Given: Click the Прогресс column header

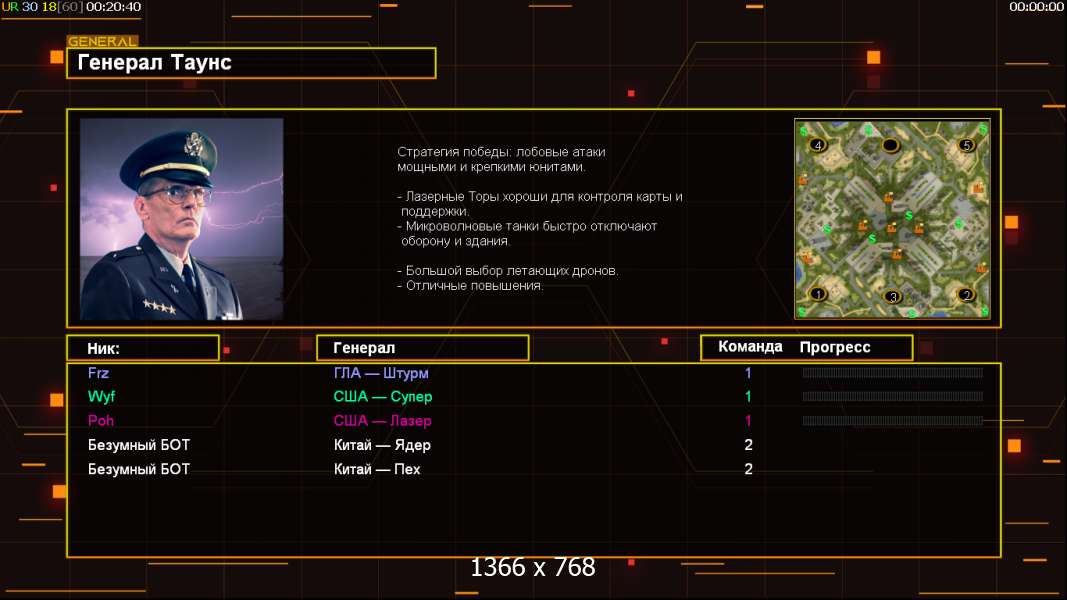Looking at the screenshot, I should tap(835, 347).
